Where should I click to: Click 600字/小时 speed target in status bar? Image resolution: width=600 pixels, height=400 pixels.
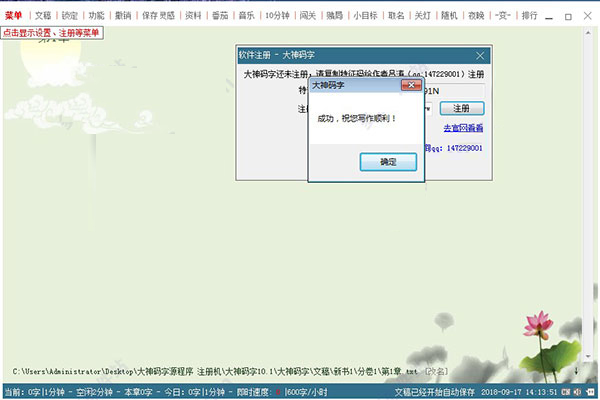[x=306, y=392]
